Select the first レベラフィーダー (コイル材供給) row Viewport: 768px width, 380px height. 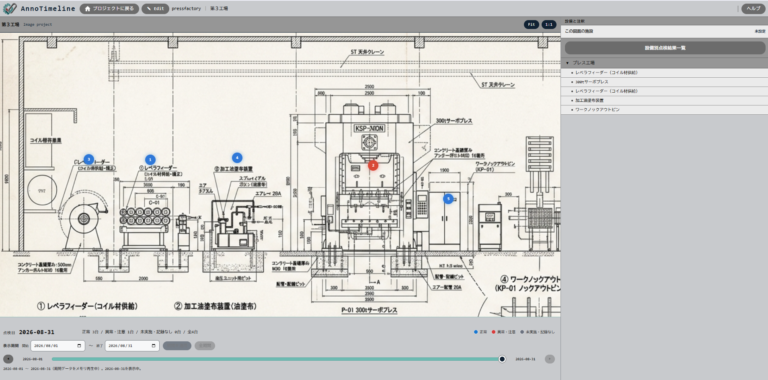[665, 72]
